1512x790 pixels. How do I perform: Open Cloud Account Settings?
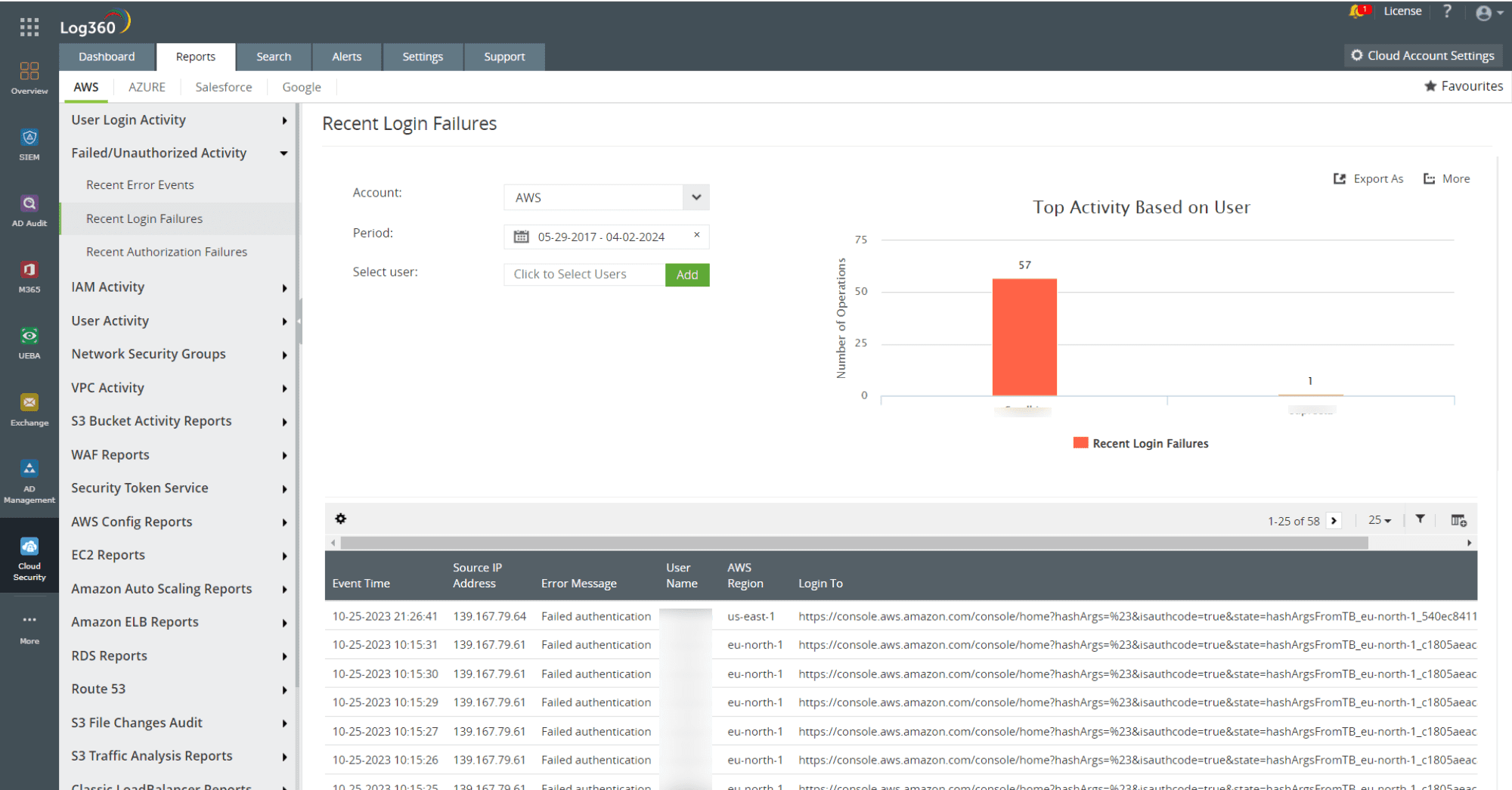pos(1423,55)
